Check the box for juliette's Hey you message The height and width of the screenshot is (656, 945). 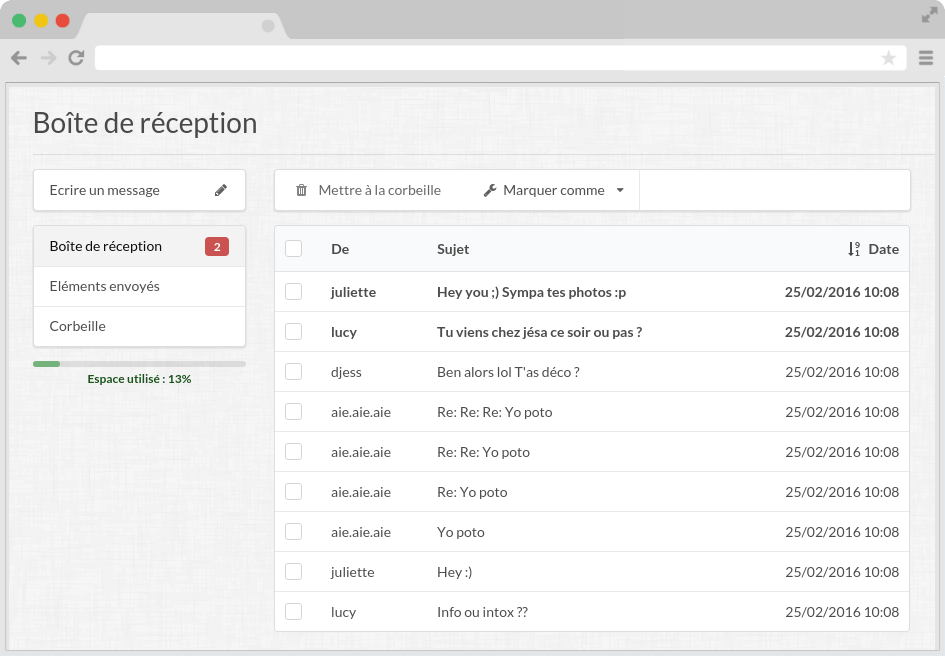click(x=293, y=292)
